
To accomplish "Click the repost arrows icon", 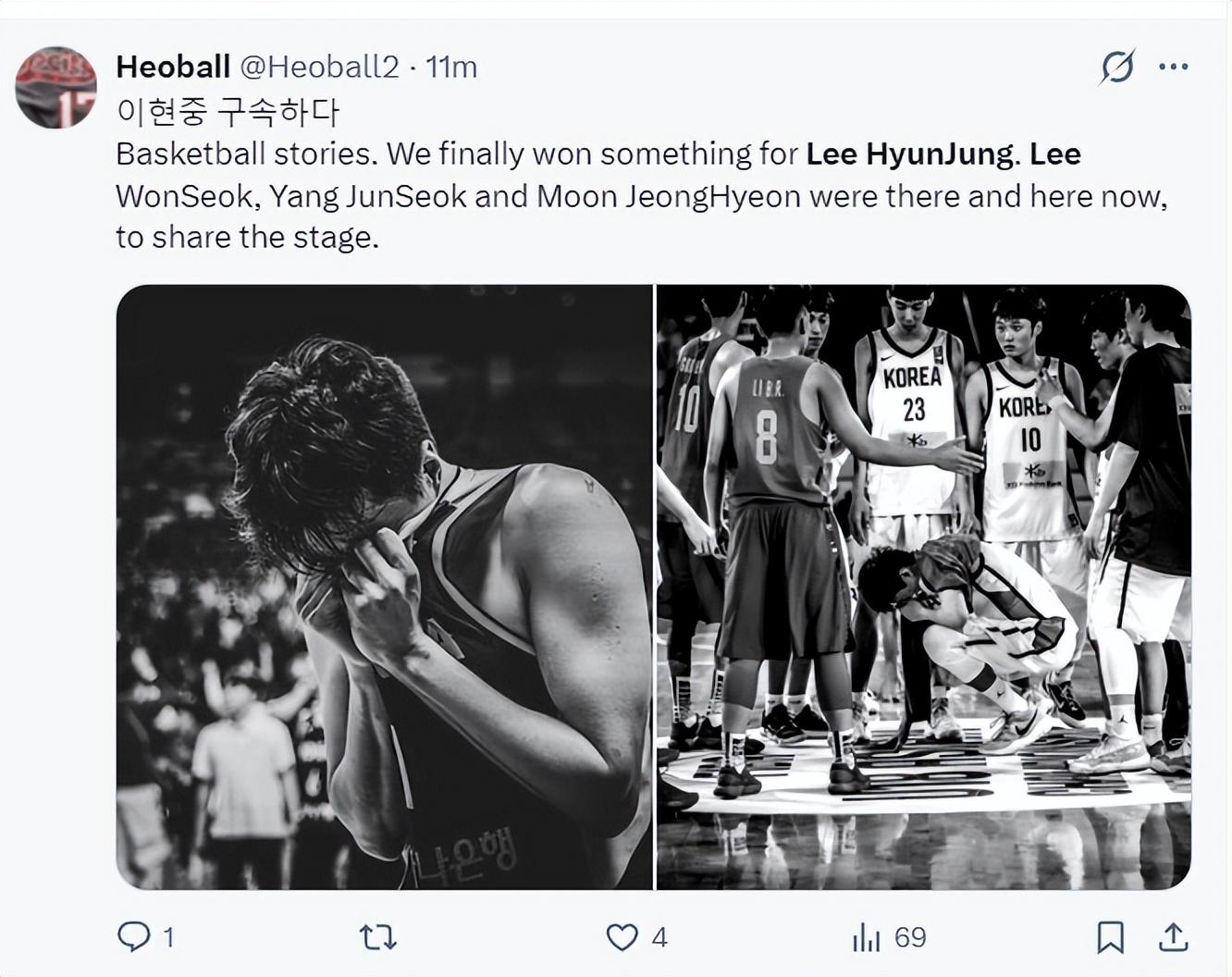I will (378, 938).
